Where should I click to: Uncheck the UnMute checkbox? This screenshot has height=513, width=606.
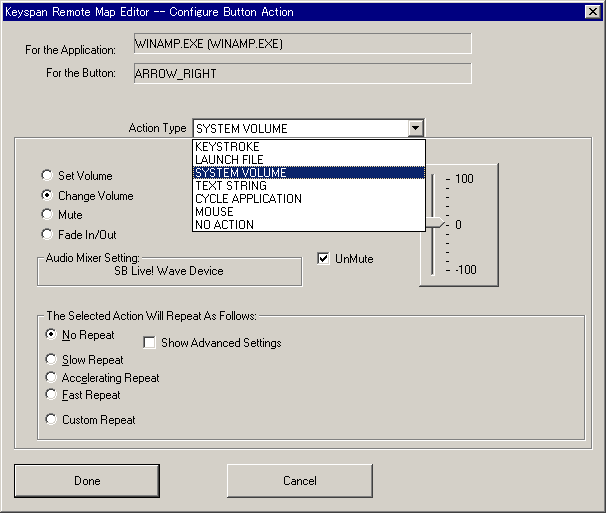coord(323,259)
